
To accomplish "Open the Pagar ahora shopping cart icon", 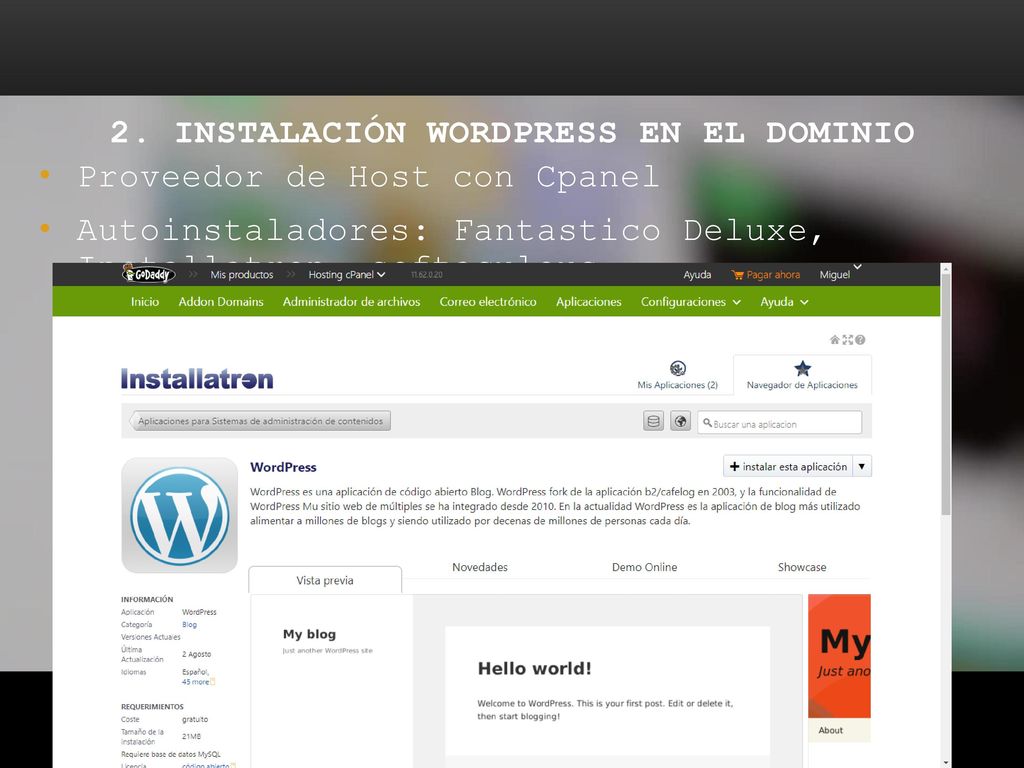I will click(737, 275).
